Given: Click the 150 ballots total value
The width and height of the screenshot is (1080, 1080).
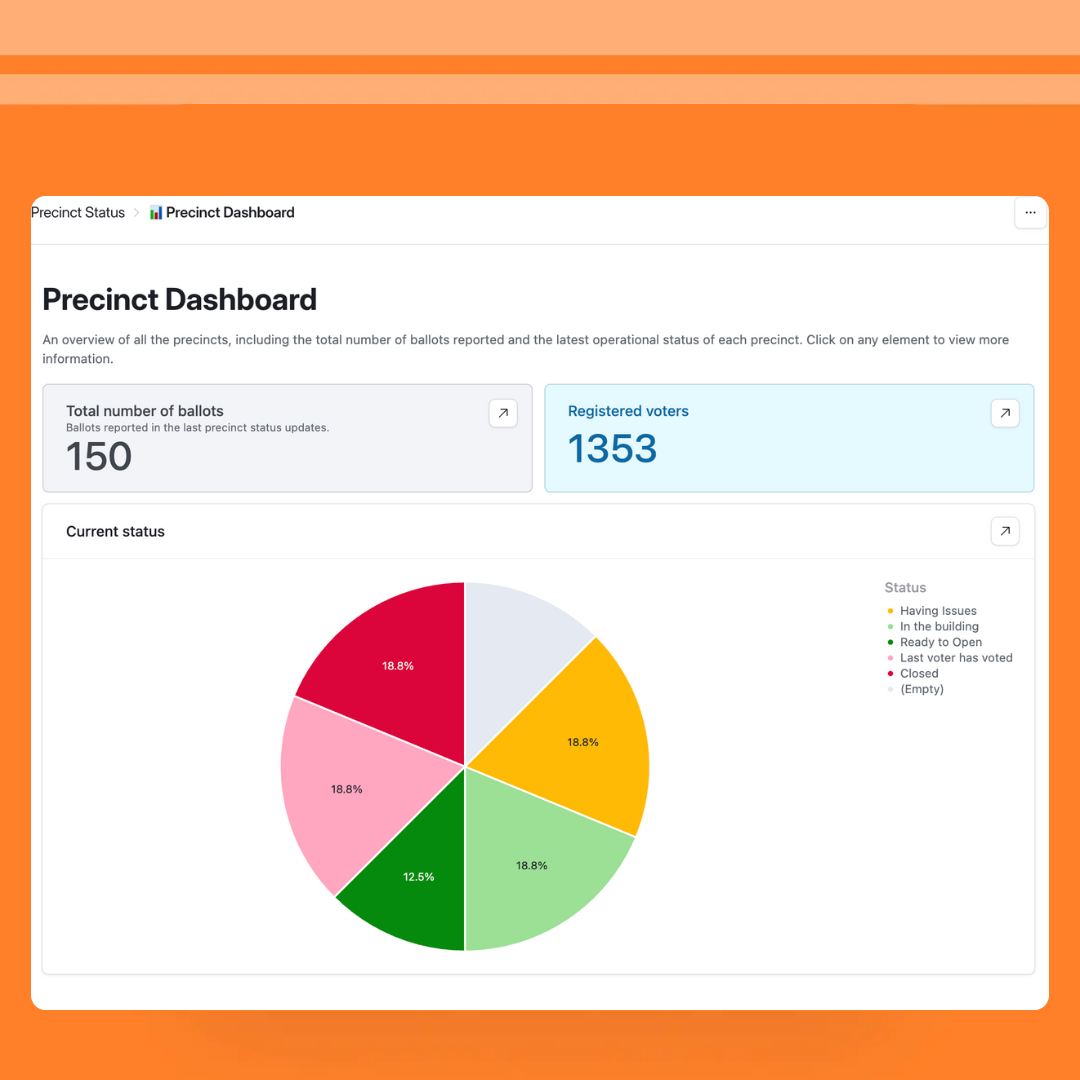Looking at the screenshot, I should 98,457.
